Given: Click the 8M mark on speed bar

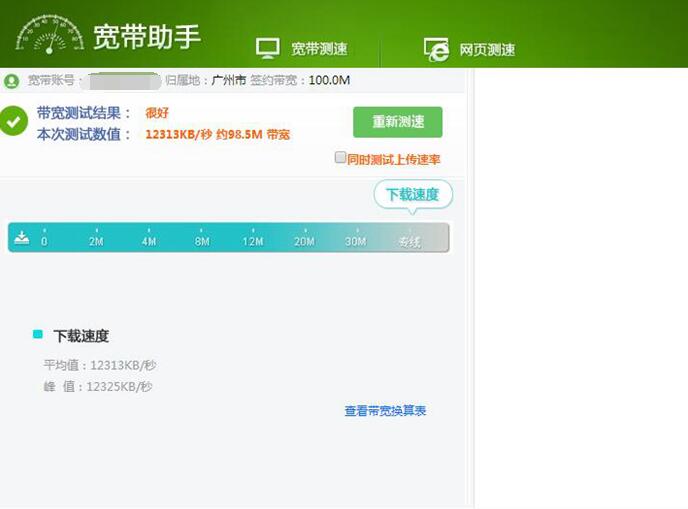Looking at the screenshot, I should pyautogui.click(x=202, y=241).
